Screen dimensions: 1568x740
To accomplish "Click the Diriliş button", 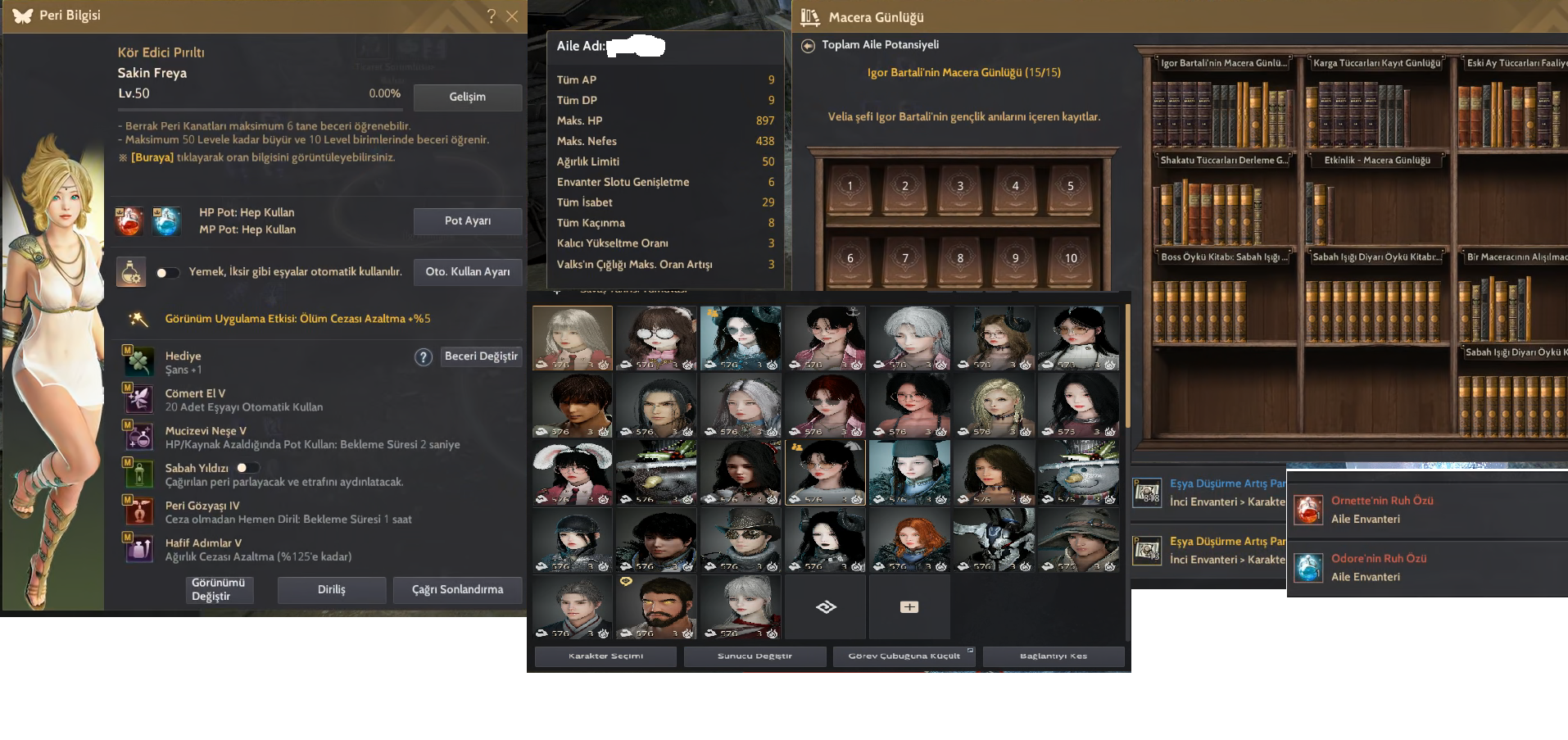I will (x=332, y=590).
